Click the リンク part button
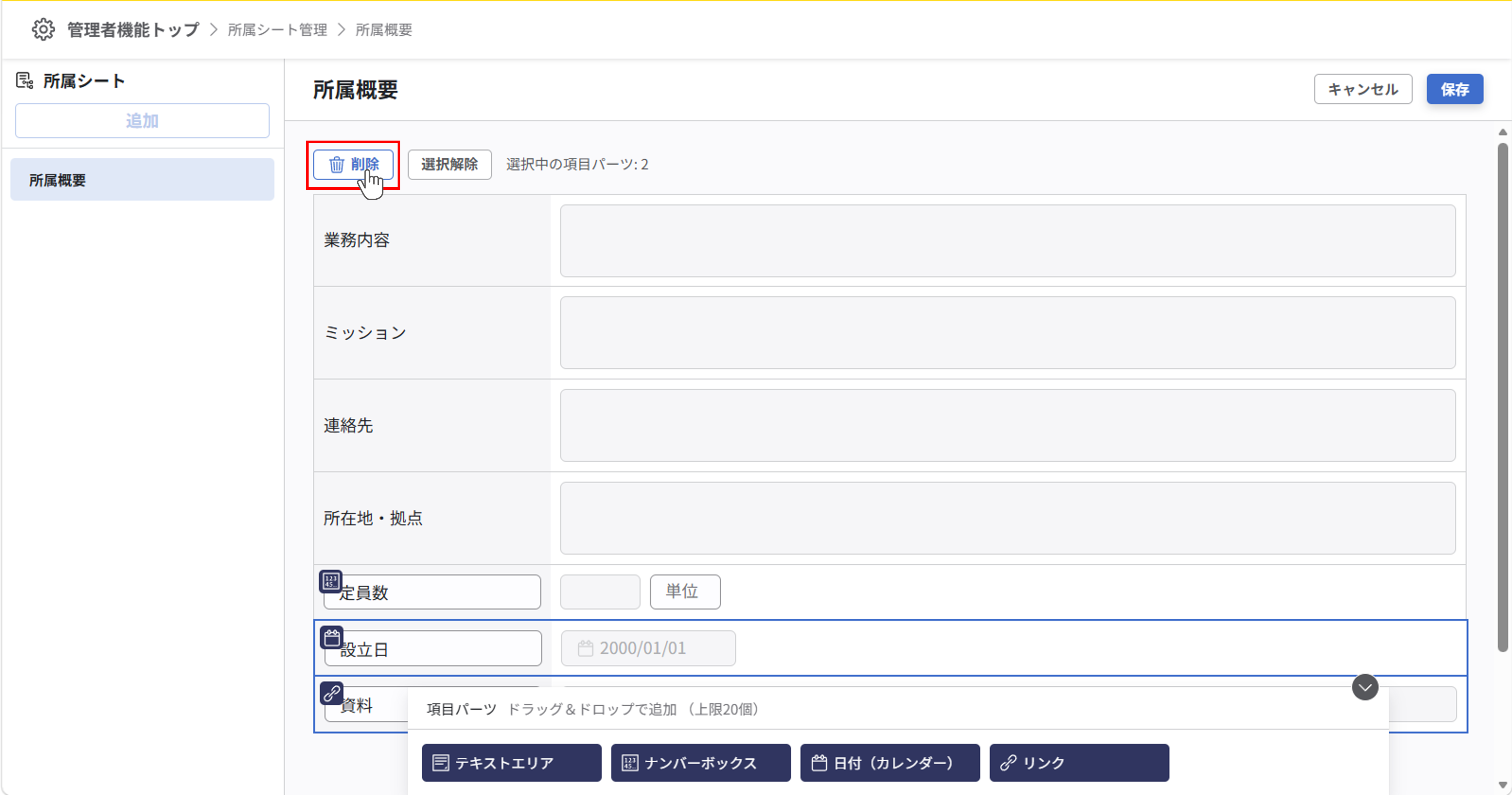 click(x=1079, y=763)
